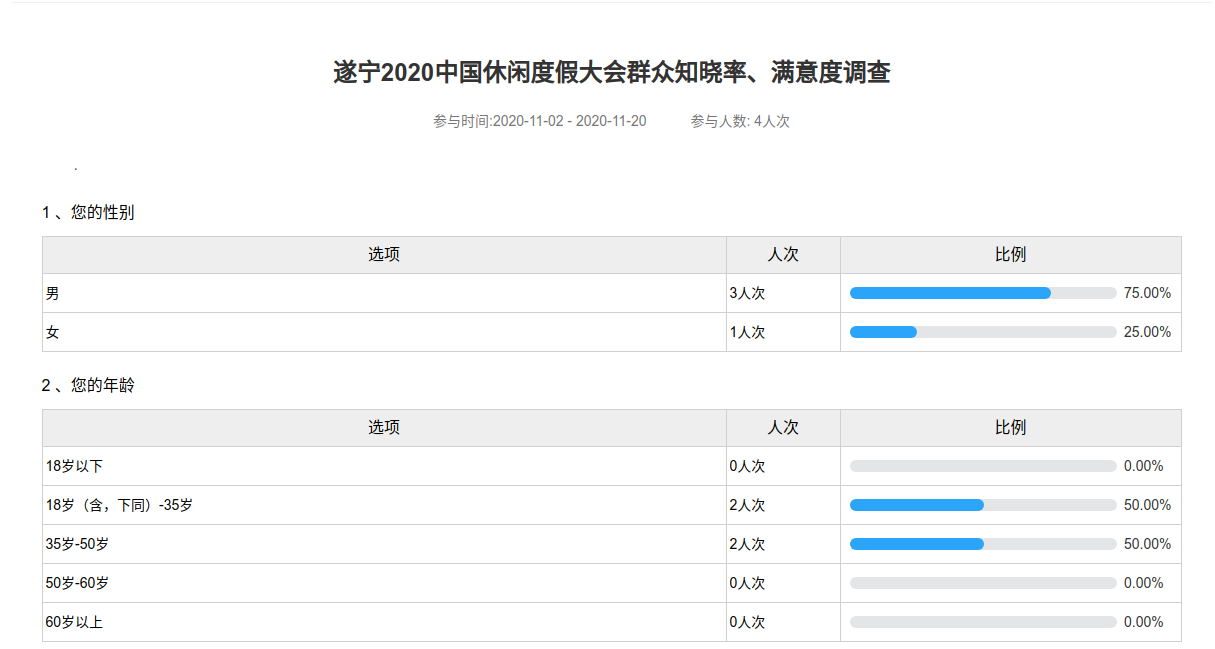Viewport: 1215px width, 649px height.
Task: Click the 选项 column header in gender table
Action: tap(384, 255)
